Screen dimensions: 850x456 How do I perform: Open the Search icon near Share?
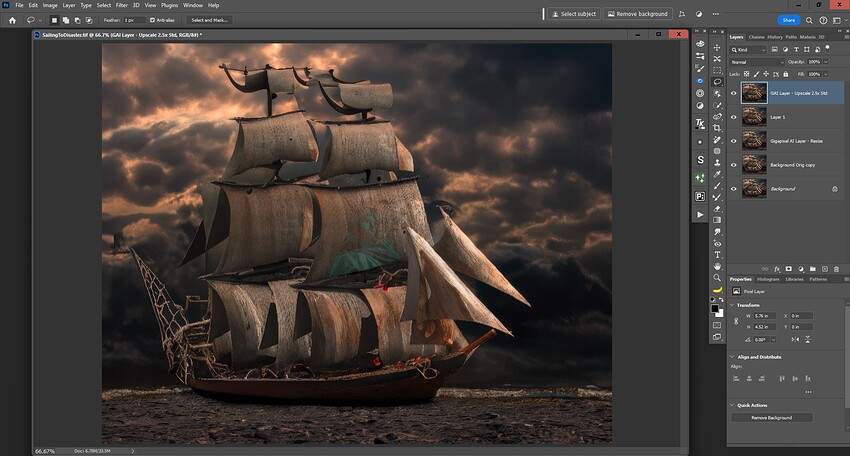(809, 20)
